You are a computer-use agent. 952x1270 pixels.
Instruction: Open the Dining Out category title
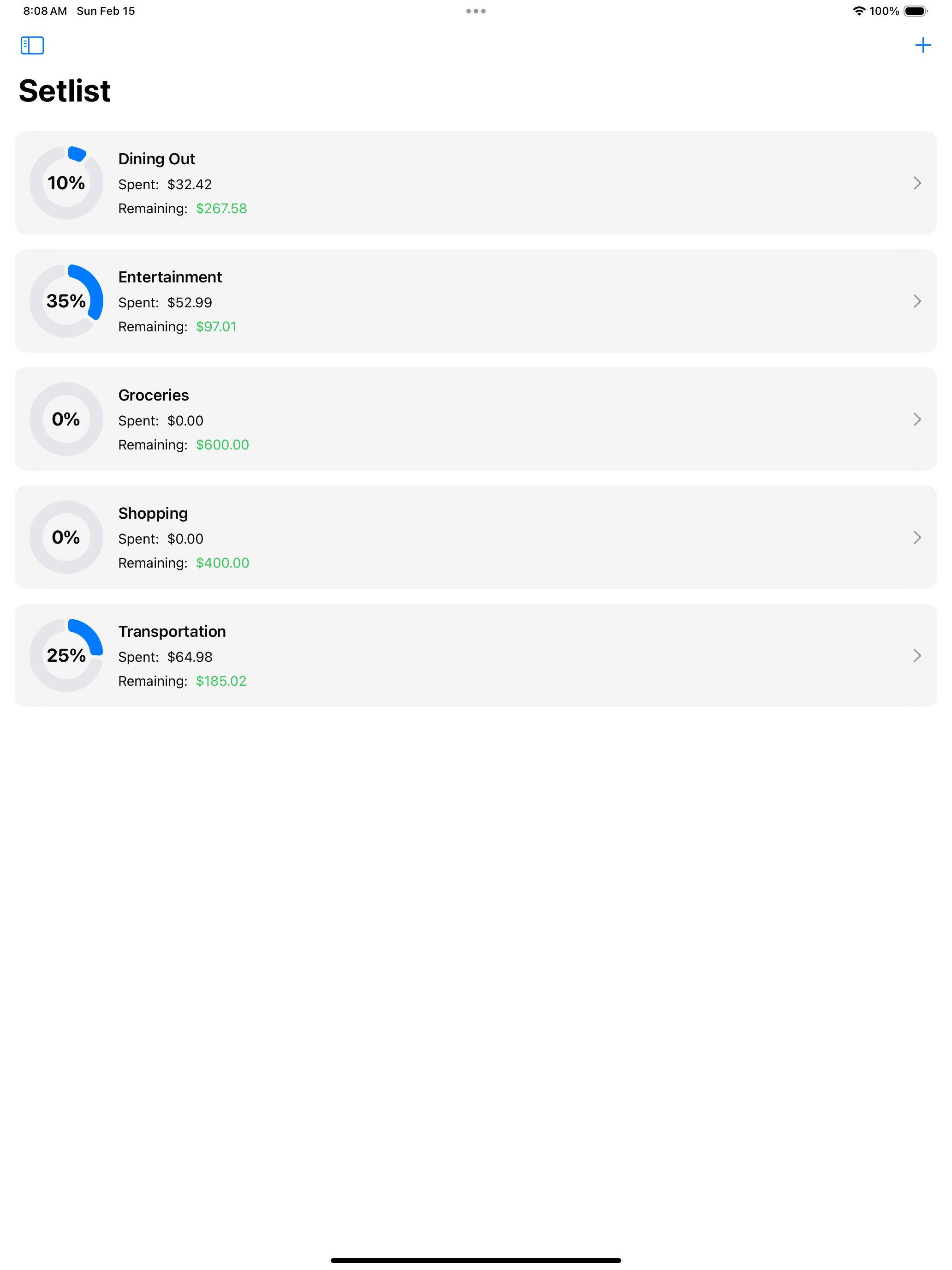tap(157, 159)
